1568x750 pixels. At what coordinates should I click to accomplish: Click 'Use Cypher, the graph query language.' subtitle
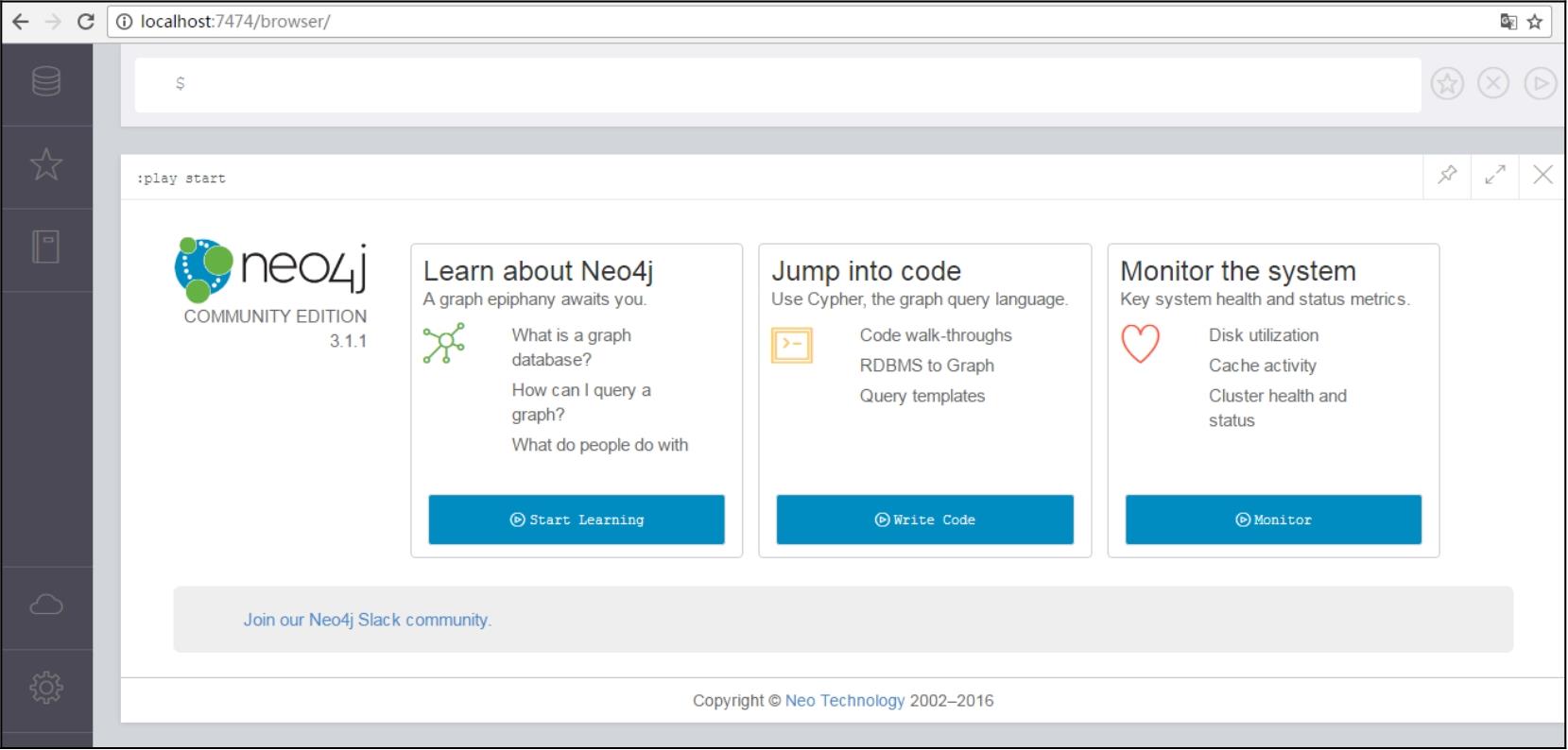(x=920, y=299)
